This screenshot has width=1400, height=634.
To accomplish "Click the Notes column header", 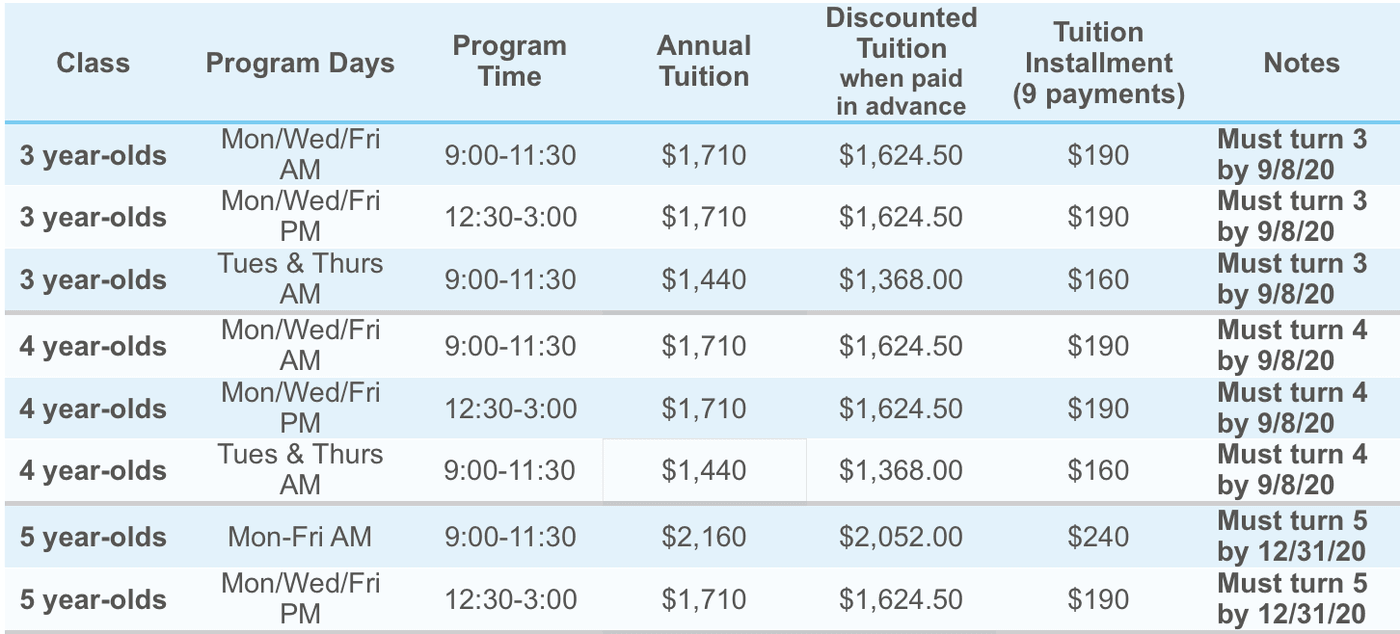I will pos(1301,62).
